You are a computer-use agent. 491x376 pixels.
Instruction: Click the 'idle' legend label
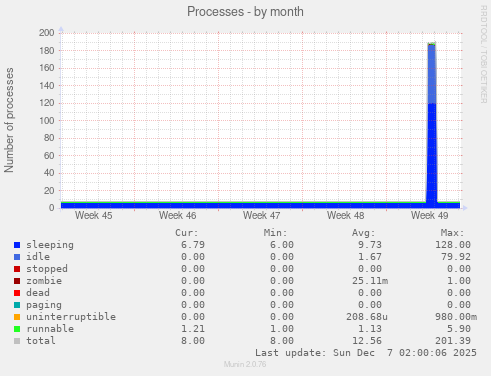[38, 257]
